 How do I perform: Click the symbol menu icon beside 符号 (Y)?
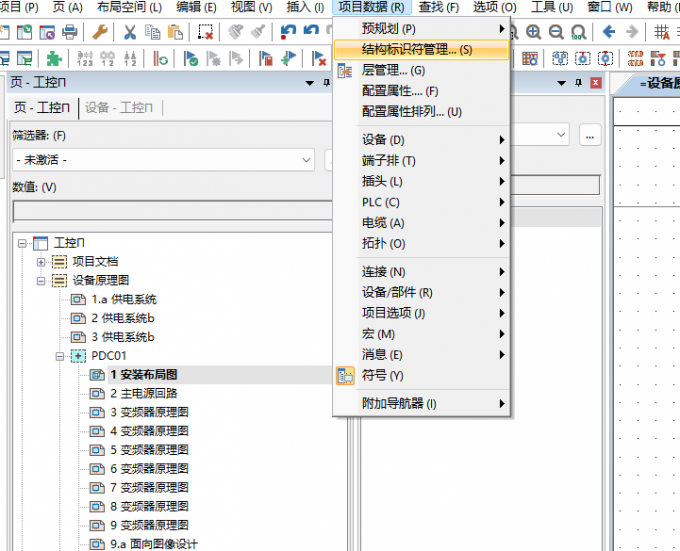tap(345, 375)
